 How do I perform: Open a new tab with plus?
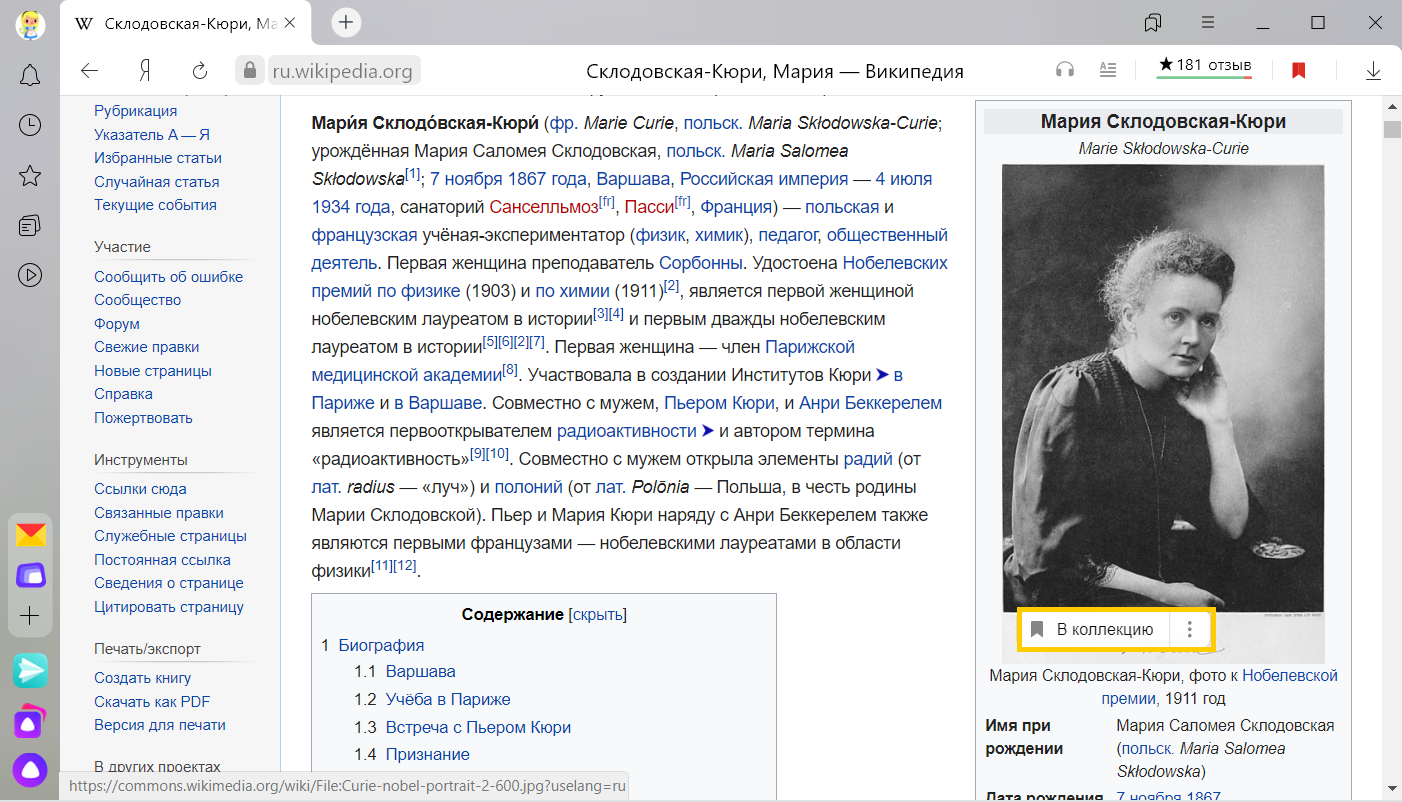pos(346,22)
